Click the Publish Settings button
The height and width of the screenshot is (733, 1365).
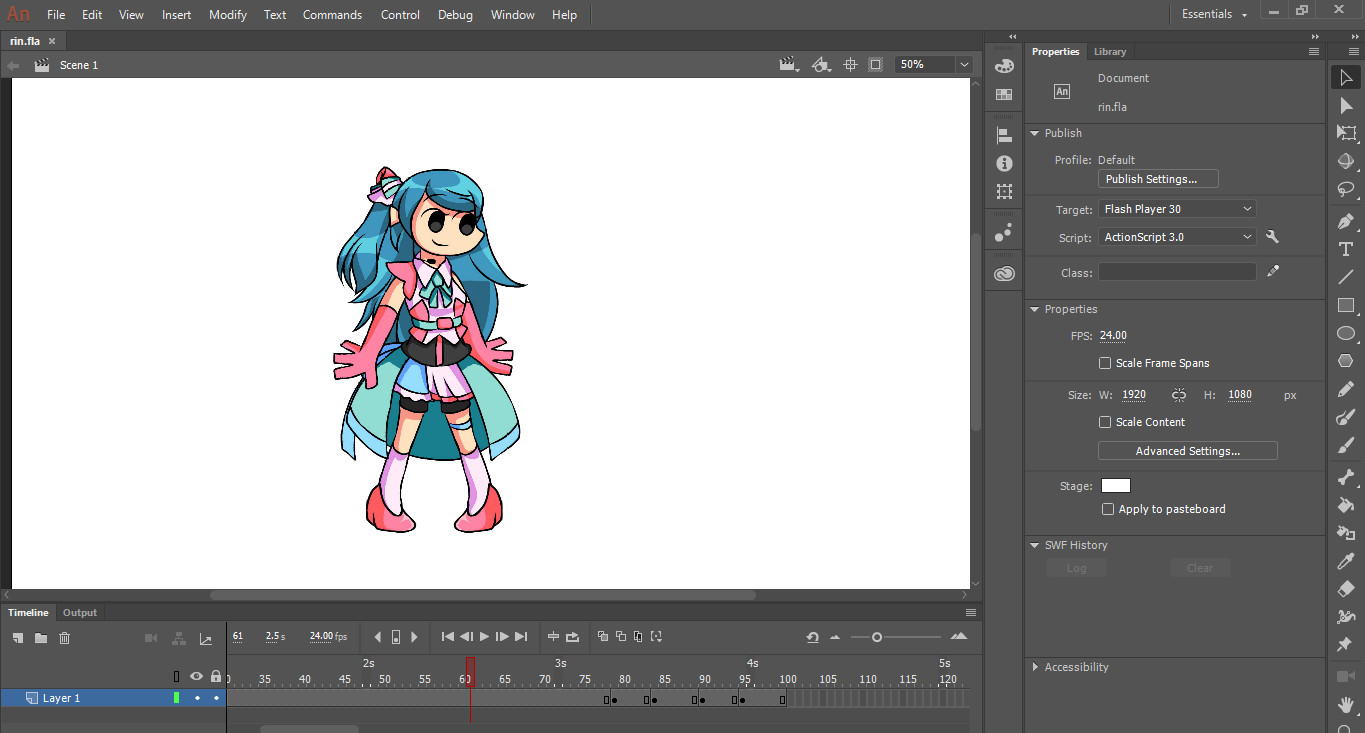[1158, 179]
